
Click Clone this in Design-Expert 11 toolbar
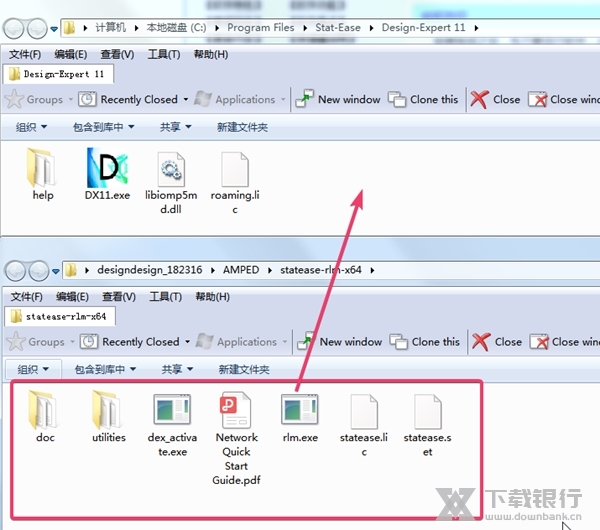coord(423,99)
